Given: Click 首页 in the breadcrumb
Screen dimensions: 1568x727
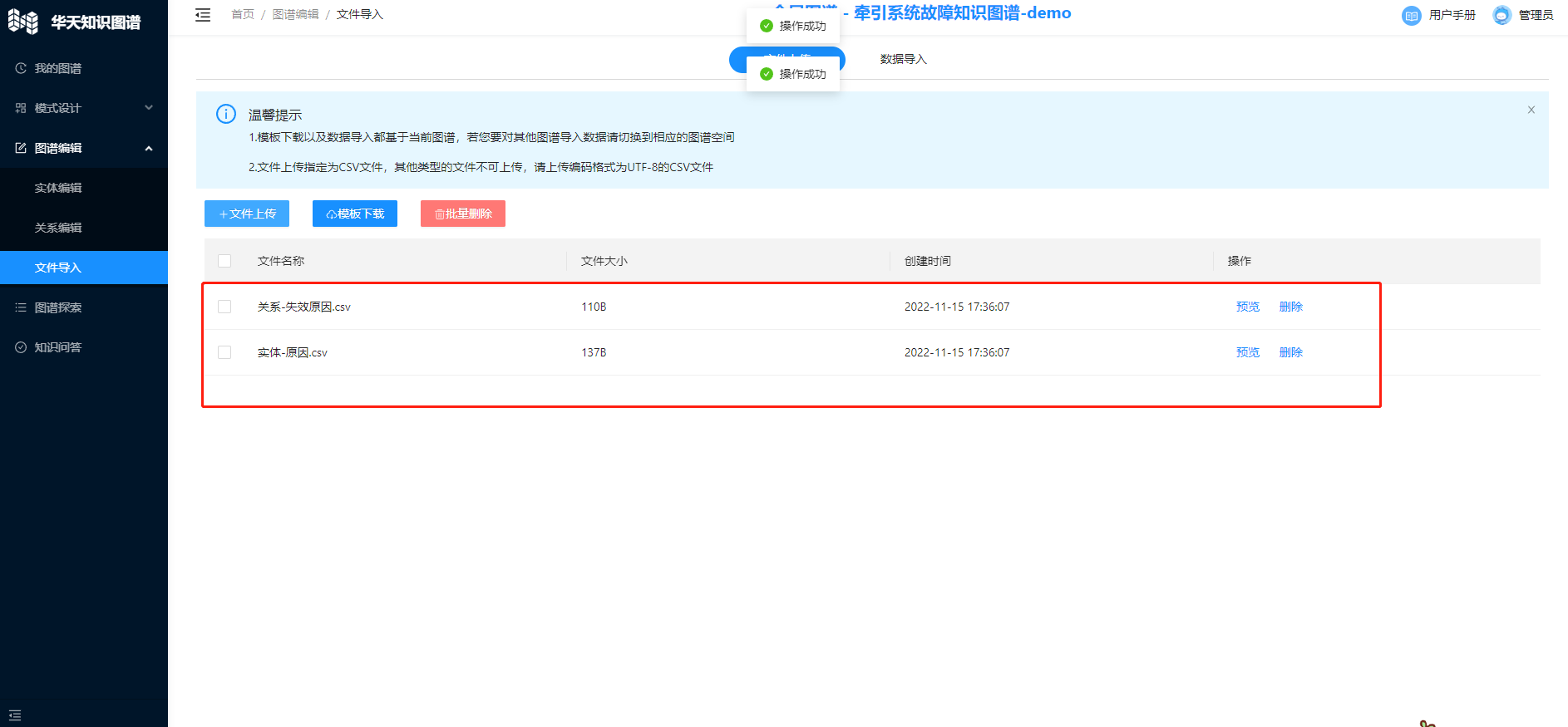Looking at the screenshot, I should [x=243, y=15].
